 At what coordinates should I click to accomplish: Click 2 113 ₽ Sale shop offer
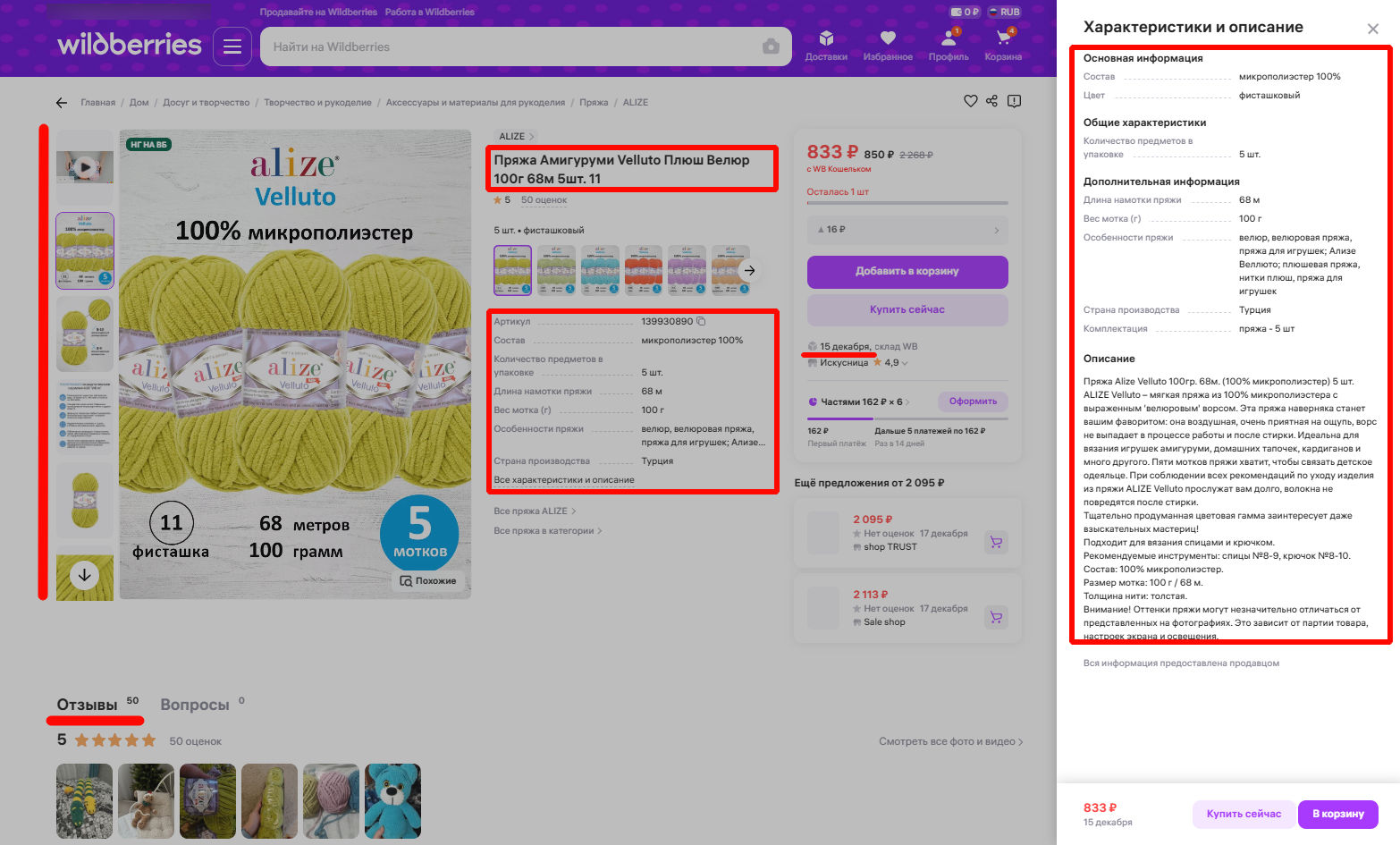[907, 609]
